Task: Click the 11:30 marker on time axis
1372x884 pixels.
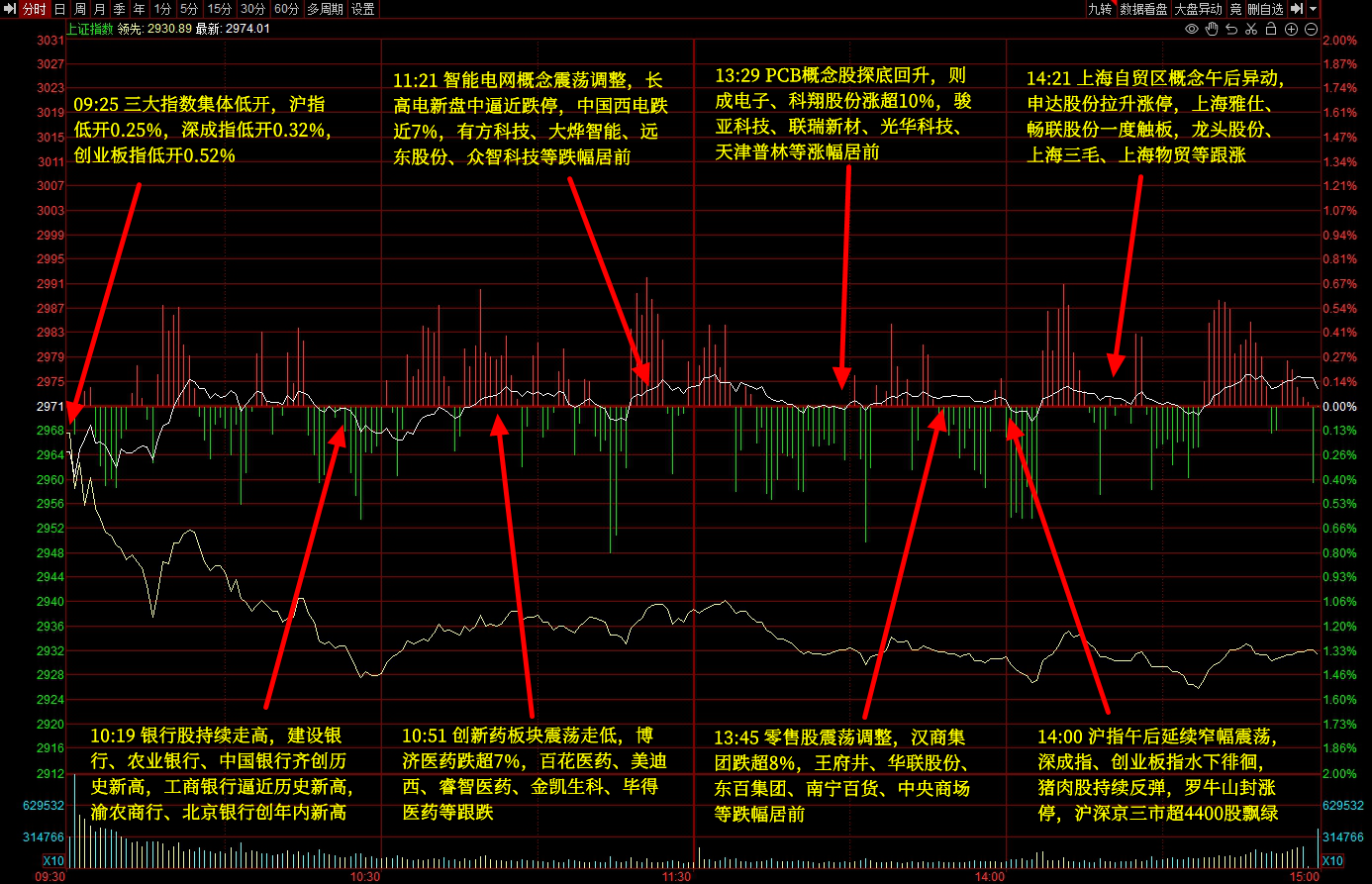Action: 676,877
